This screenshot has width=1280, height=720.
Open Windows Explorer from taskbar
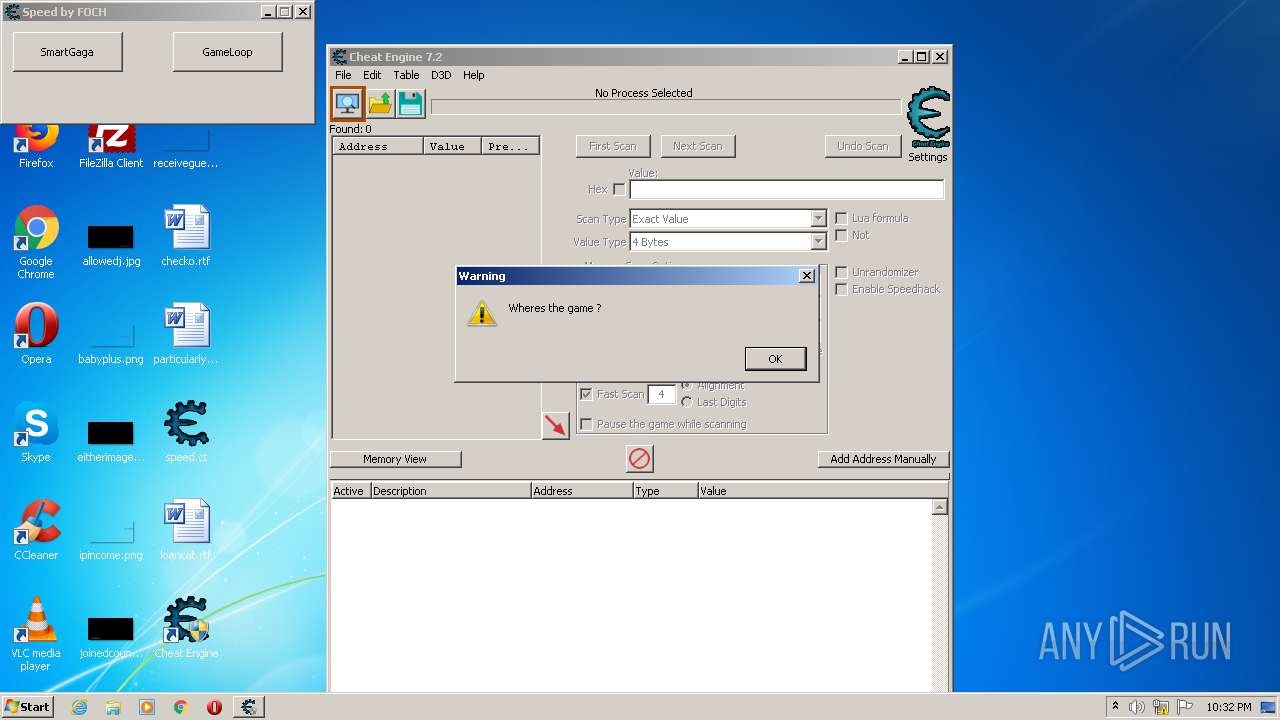click(x=113, y=707)
